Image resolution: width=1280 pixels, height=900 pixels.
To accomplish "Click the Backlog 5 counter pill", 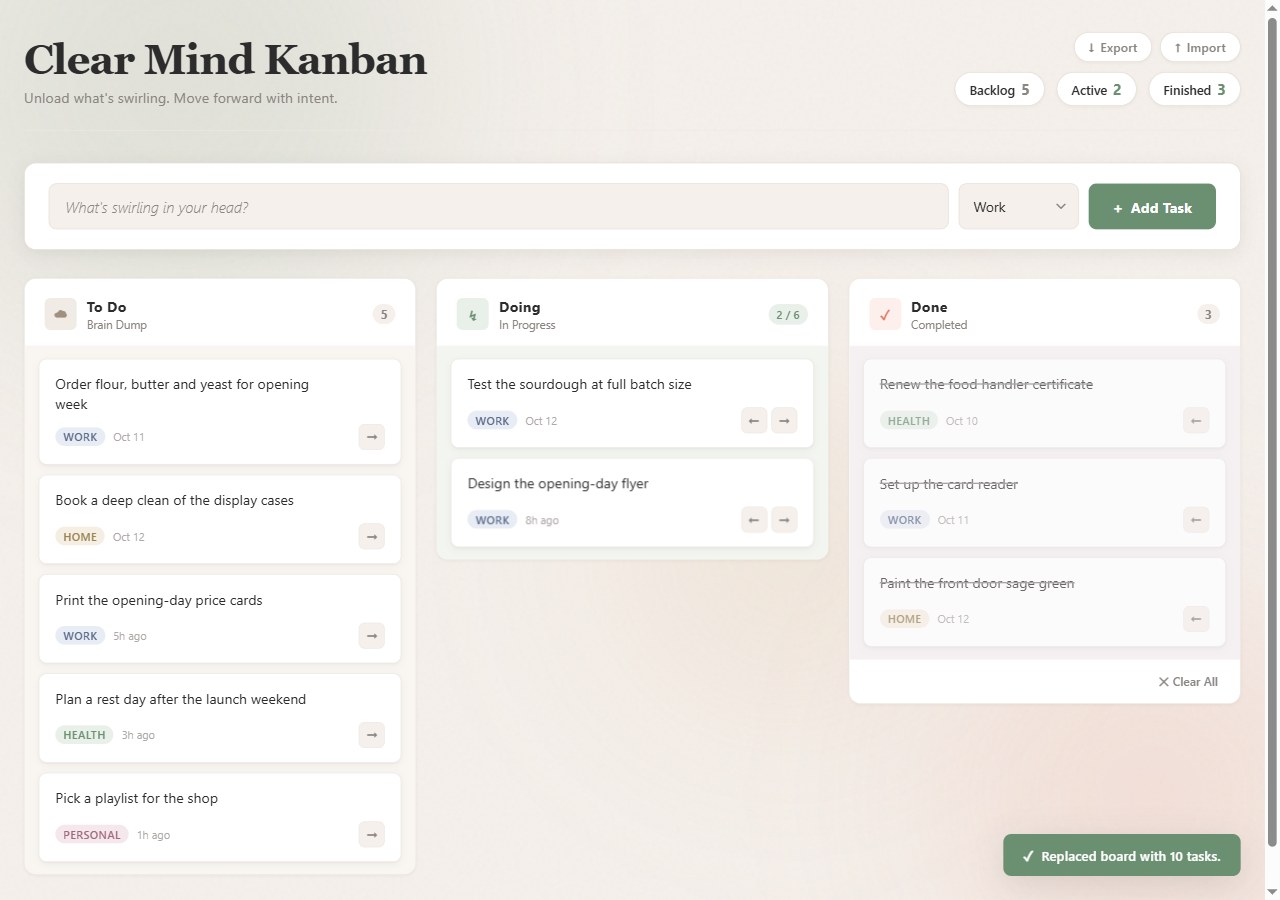I will (x=999, y=90).
